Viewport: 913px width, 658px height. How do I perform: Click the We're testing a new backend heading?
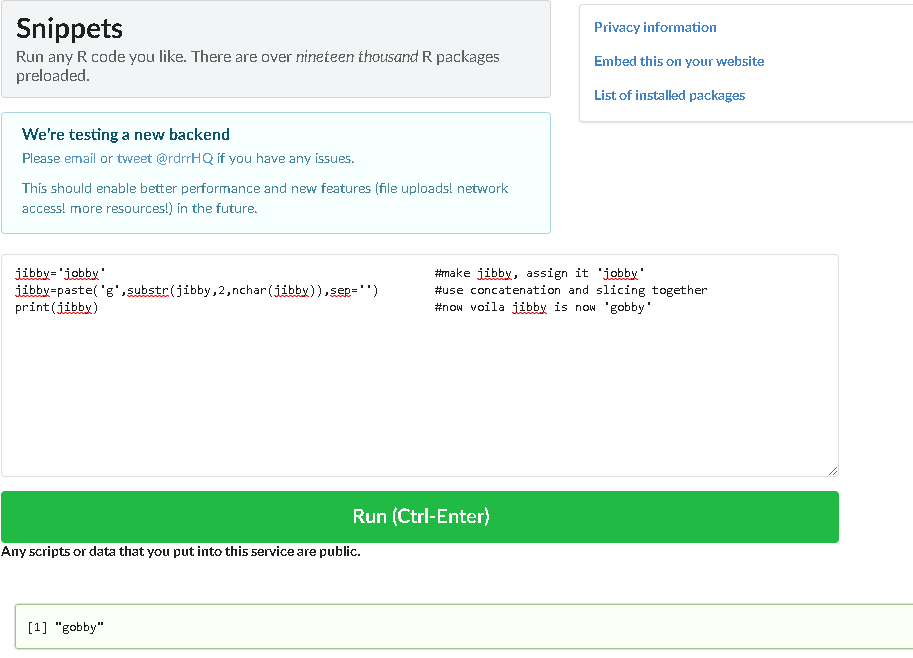pos(124,133)
